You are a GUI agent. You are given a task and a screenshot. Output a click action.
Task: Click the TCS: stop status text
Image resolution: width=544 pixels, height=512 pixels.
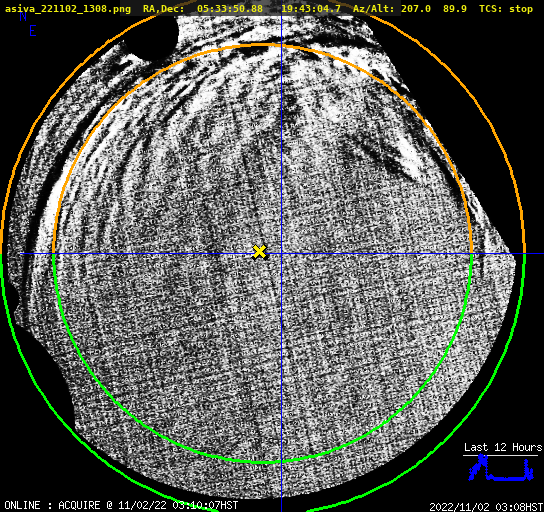pyautogui.click(x=506, y=8)
